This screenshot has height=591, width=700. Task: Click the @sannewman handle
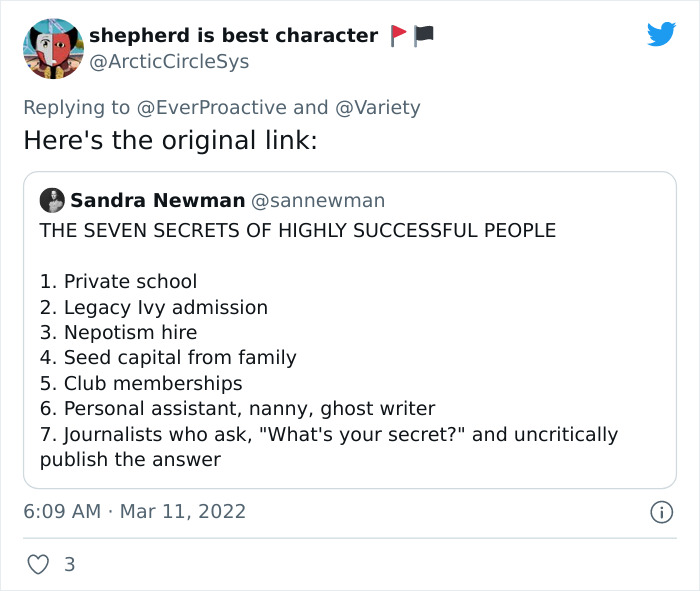318,201
